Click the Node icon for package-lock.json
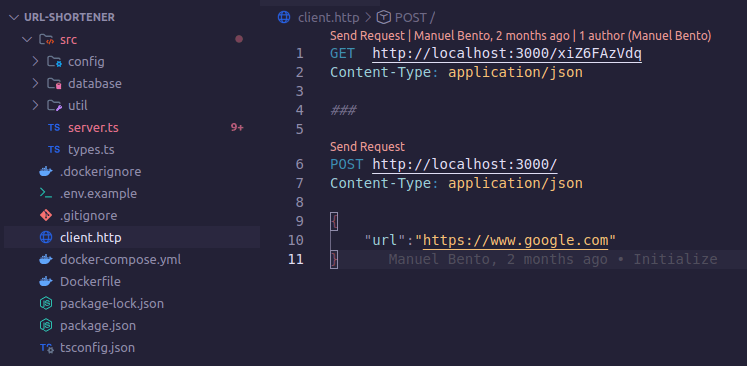This screenshot has height=366, width=747. [46, 304]
